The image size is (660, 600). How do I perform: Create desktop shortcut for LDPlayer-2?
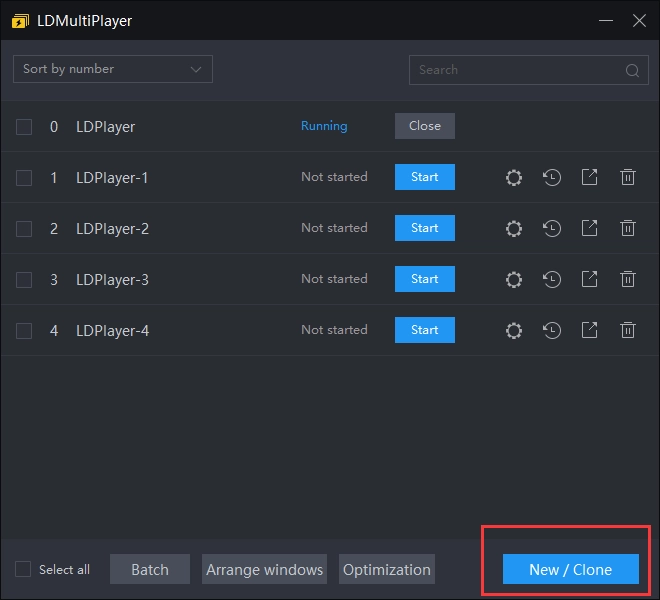589,228
